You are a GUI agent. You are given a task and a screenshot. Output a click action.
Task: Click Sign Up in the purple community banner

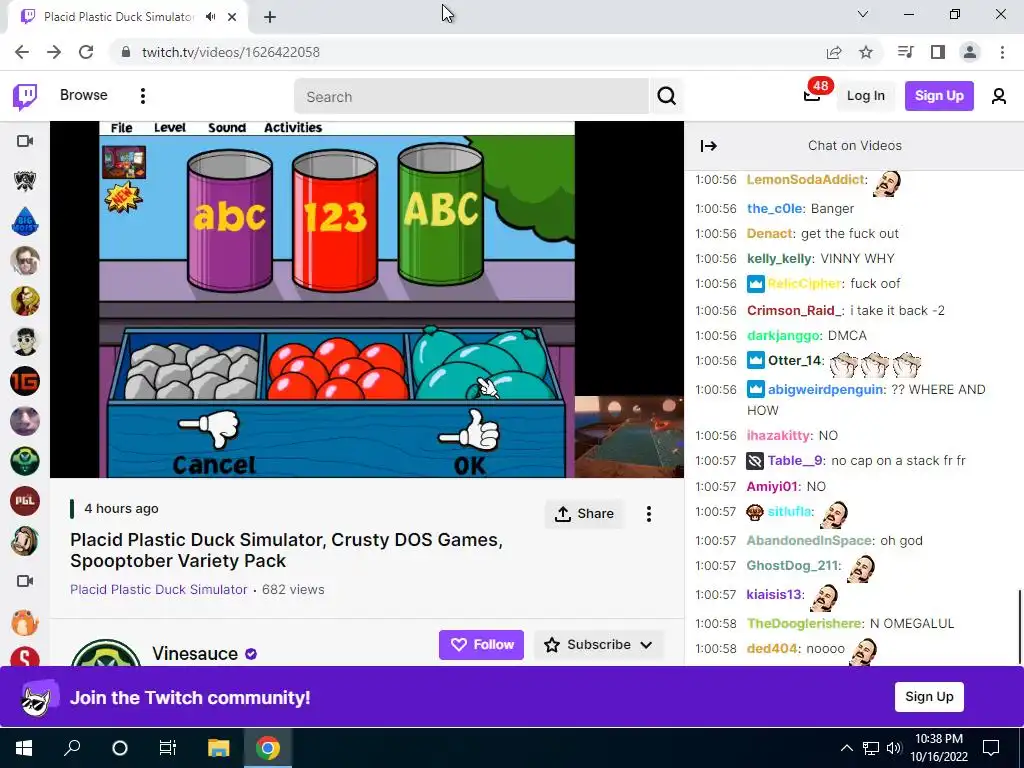click(x=929, y=697)
